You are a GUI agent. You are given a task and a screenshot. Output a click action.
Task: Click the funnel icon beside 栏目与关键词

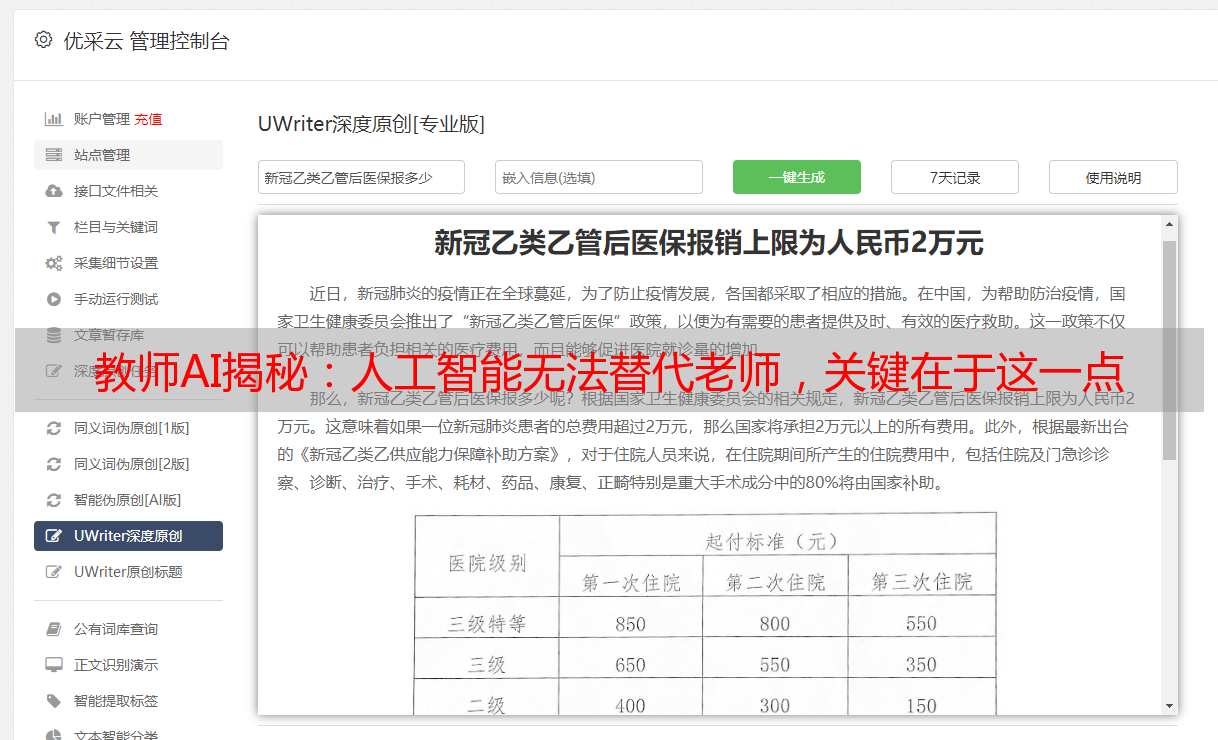54,227
